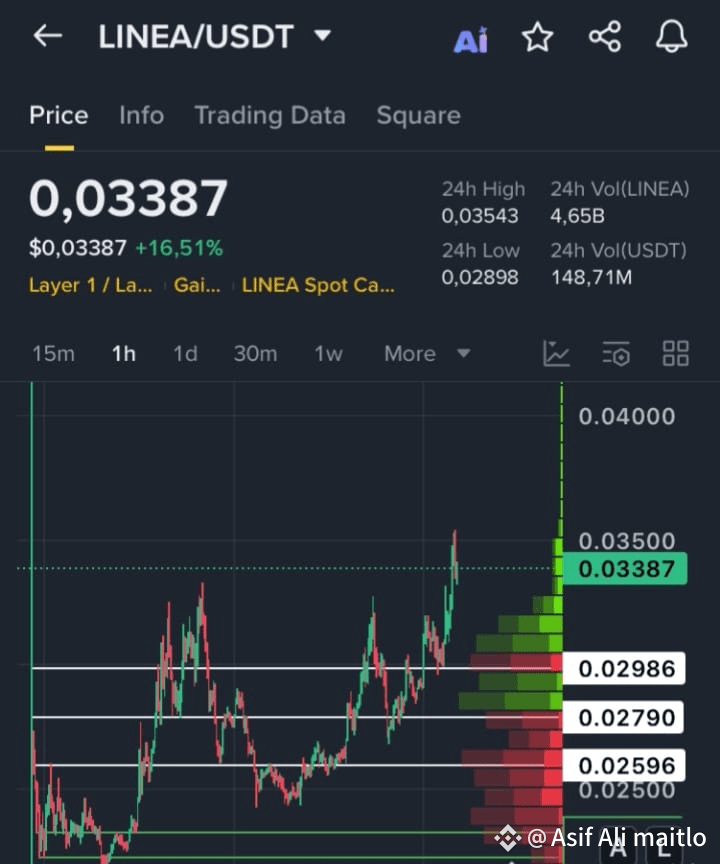The width and height of the screenshot is (720, 864).
Task: Open the Trading Data tab
Action: [x=270, y=116]
